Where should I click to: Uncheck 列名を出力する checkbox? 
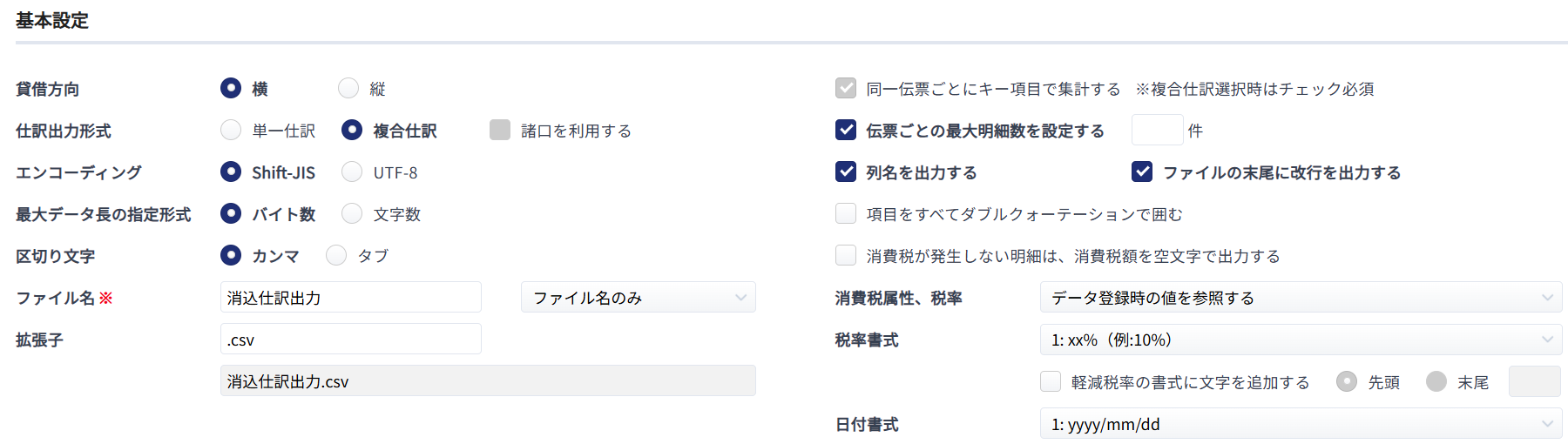[846, 172]
